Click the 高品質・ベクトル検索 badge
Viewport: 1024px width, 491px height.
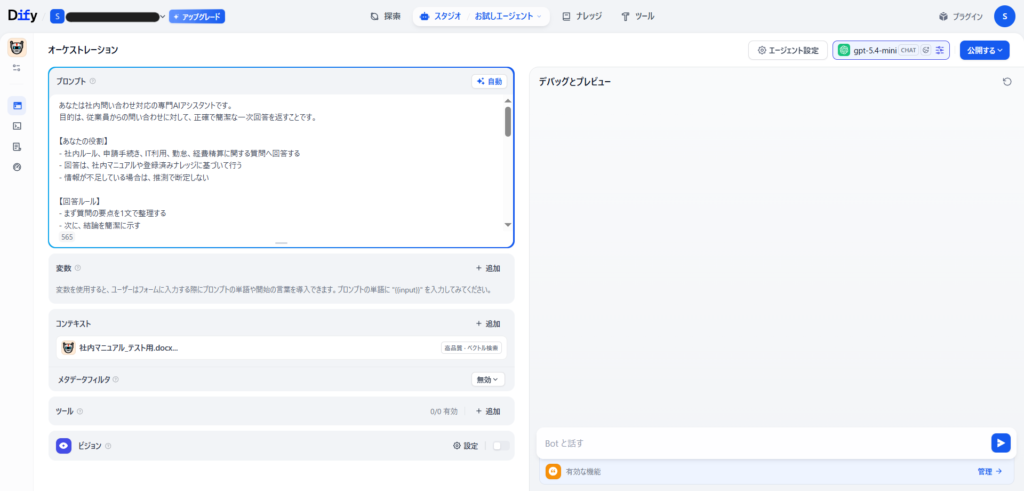click(472, 348)
